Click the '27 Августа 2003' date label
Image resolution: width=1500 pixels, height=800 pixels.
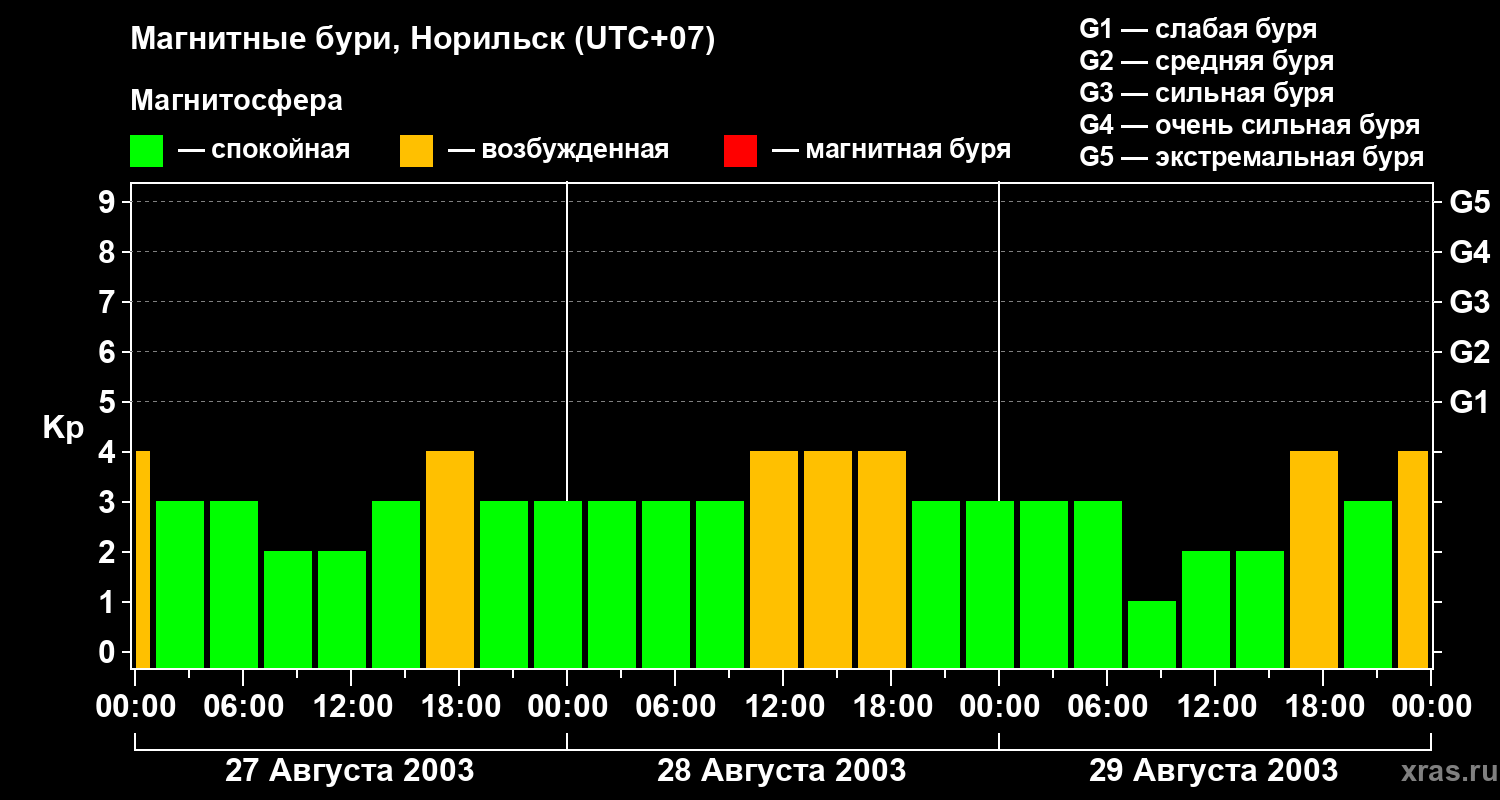click(350, 771)
